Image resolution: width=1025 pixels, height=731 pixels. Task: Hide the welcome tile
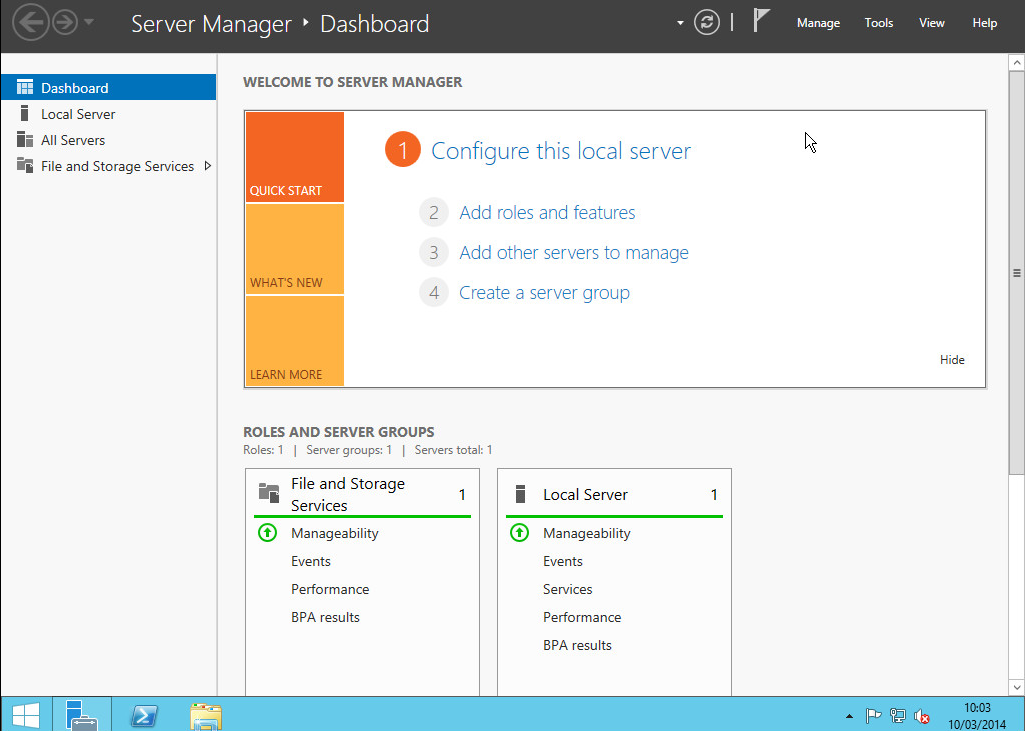[952, 360]
